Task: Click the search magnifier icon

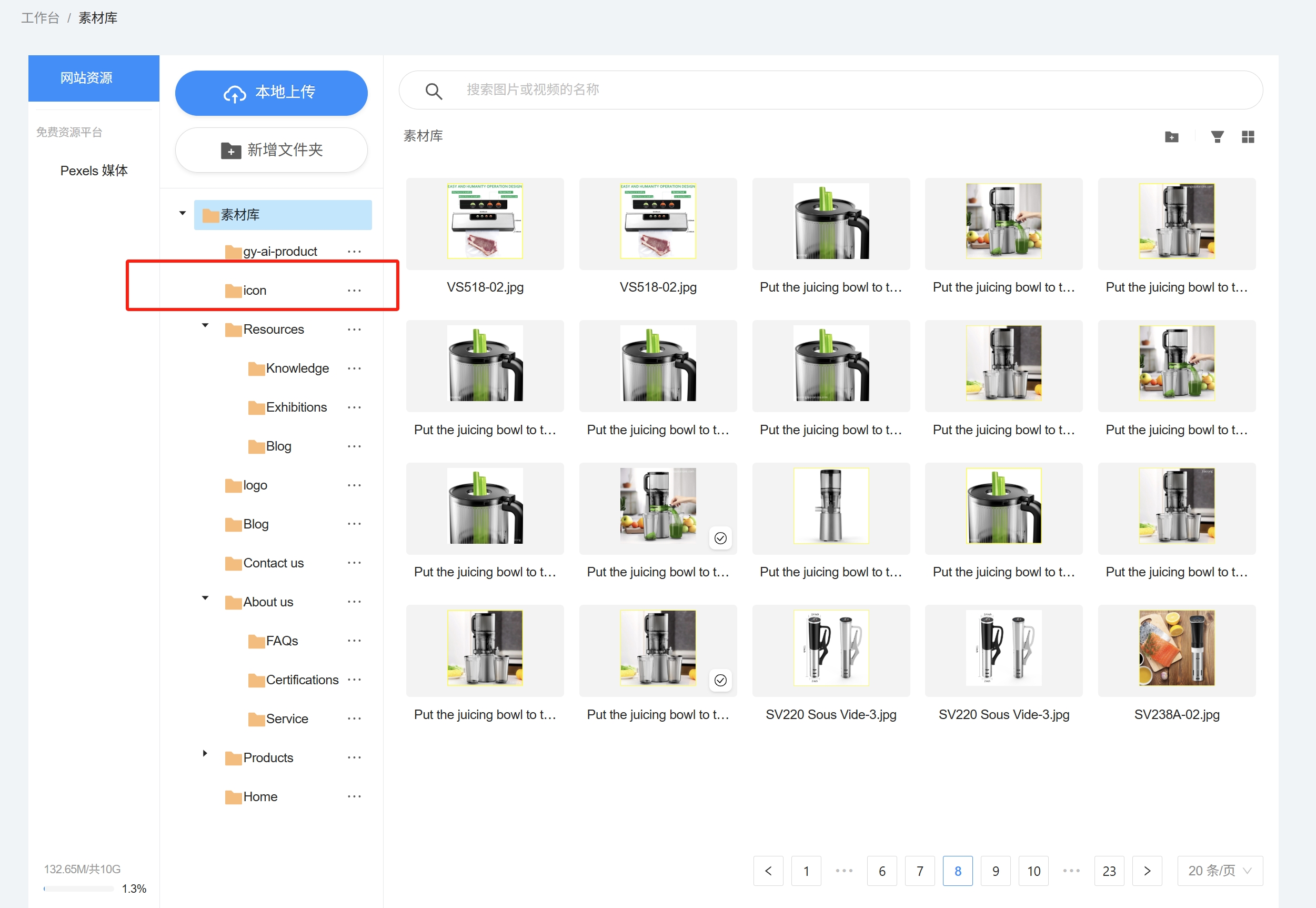Action: [x=434, y=91]
